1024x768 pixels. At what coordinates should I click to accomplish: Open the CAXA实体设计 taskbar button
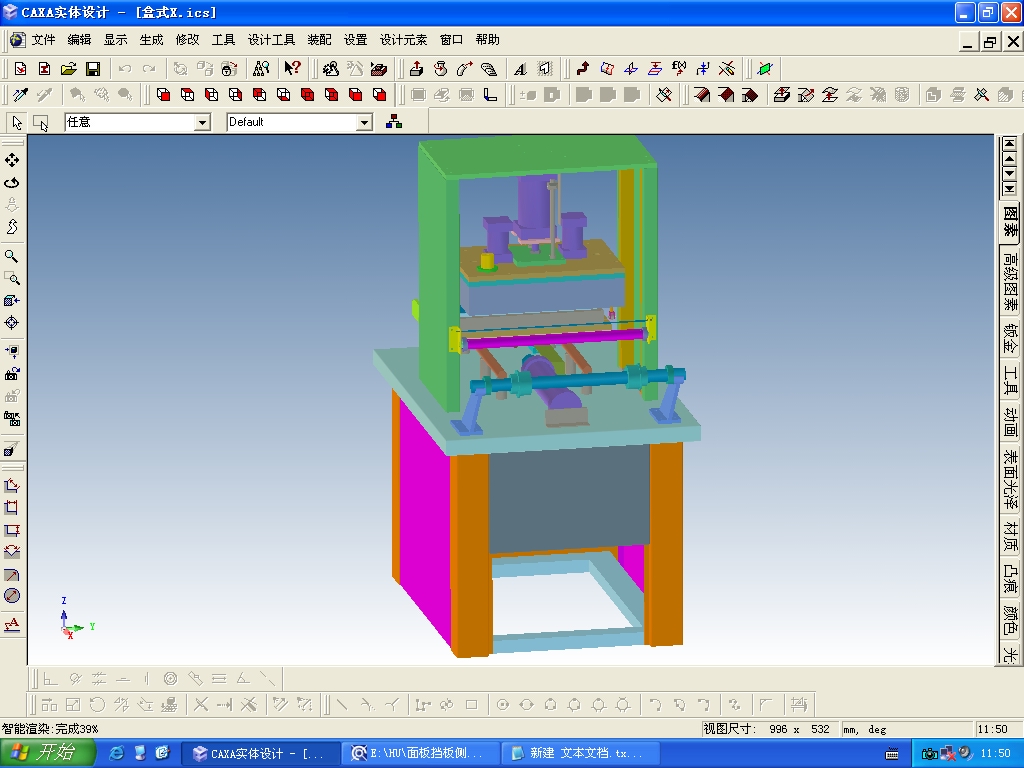point(259,754)
